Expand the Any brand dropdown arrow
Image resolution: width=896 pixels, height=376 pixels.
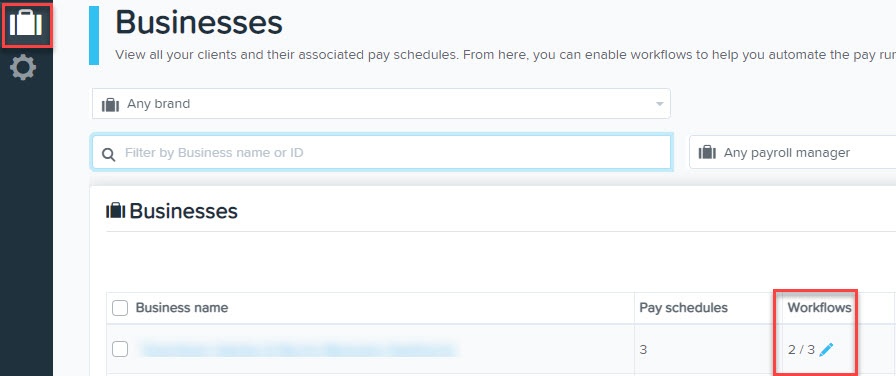(659, 105)
